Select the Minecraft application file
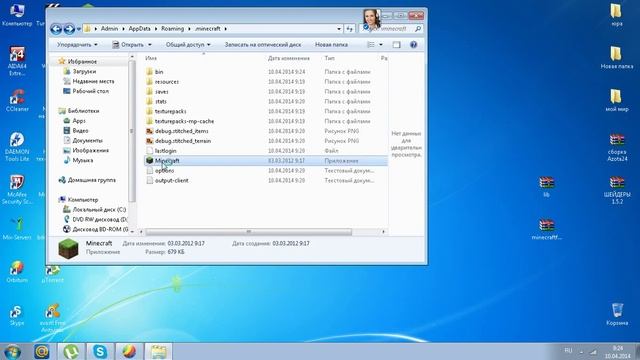This screenshot has height=360, width=640. [266, 160]
